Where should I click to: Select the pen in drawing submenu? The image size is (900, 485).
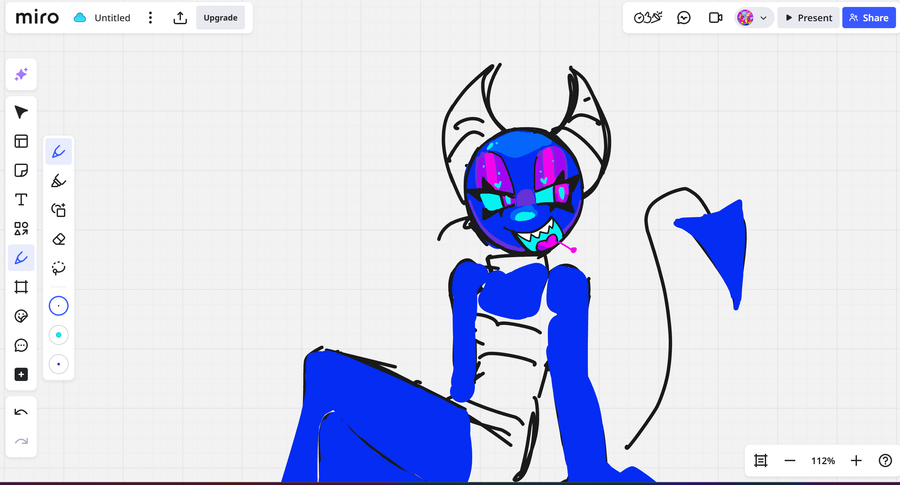59,152
